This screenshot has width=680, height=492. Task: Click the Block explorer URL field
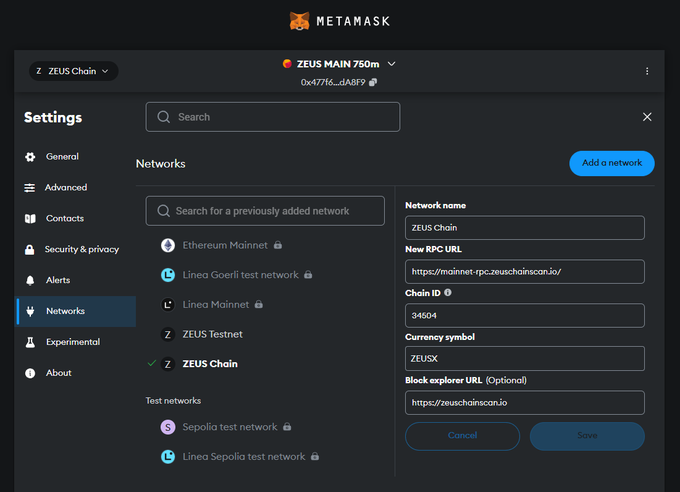coord(525,403)
